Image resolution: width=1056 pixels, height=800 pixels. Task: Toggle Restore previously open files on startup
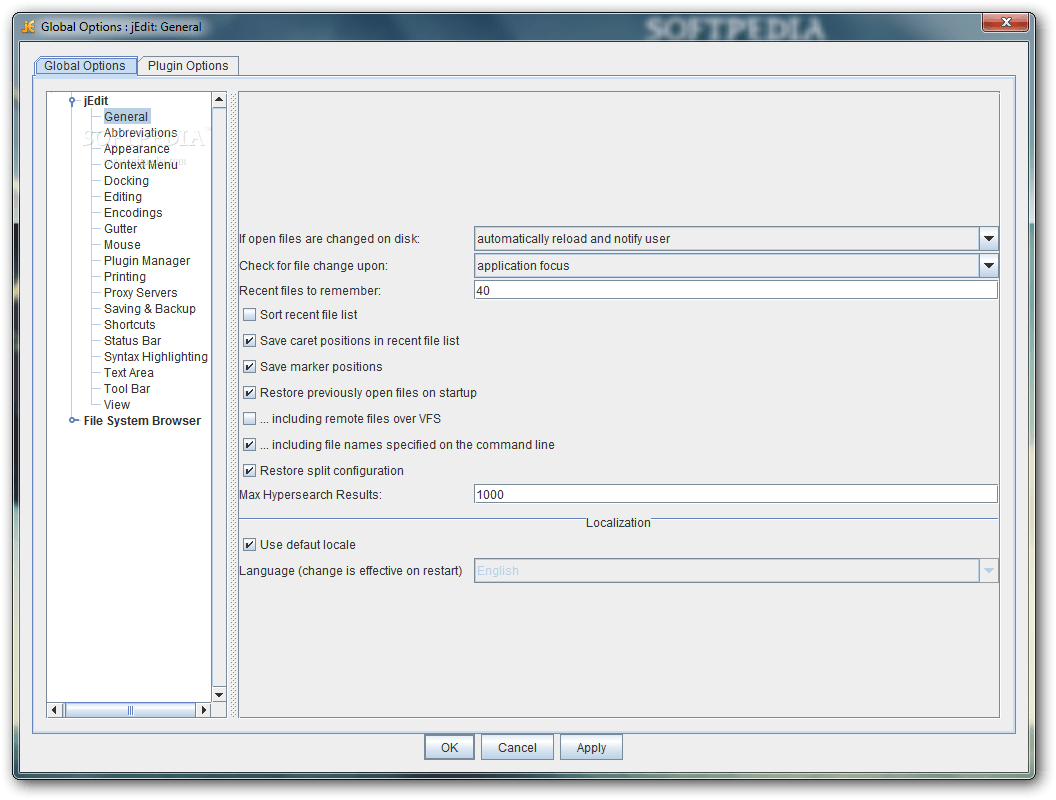[x=249, y=393]
